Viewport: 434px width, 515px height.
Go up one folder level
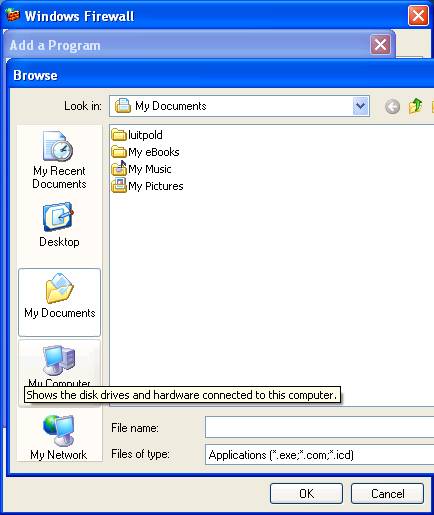(x=415, y=106)
